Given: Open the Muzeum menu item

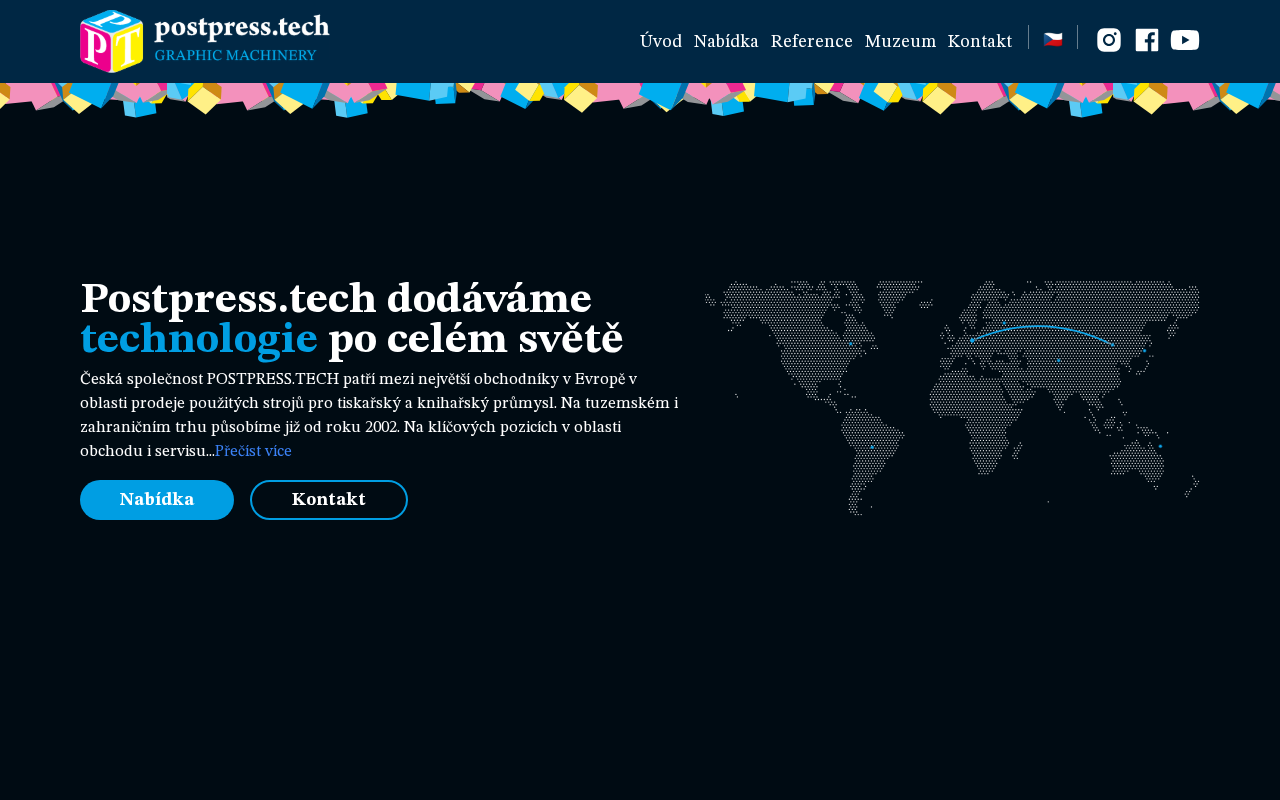Looking at the screenshot, I should point(900,41).
